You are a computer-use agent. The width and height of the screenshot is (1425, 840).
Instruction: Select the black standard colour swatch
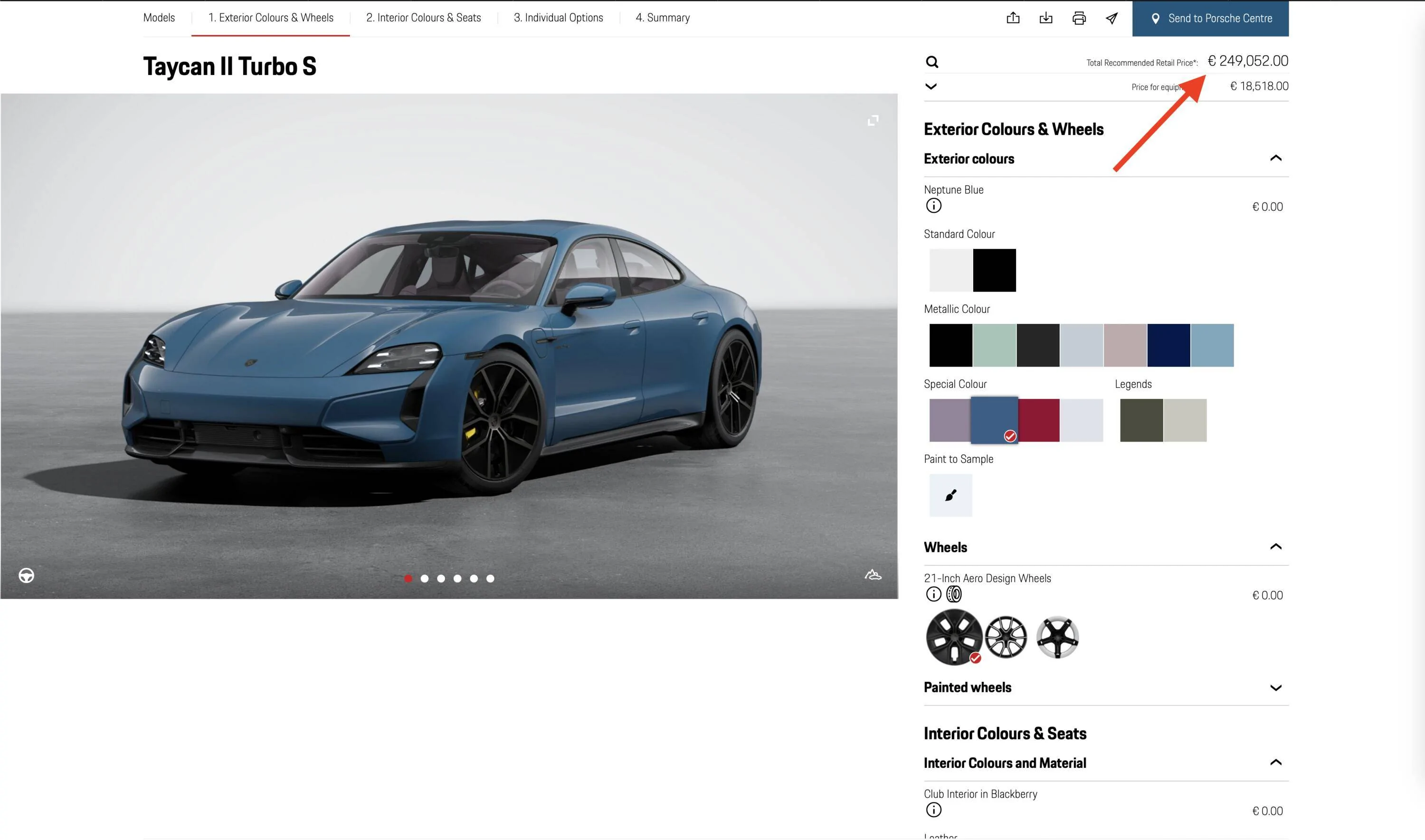tap(995, 270)
